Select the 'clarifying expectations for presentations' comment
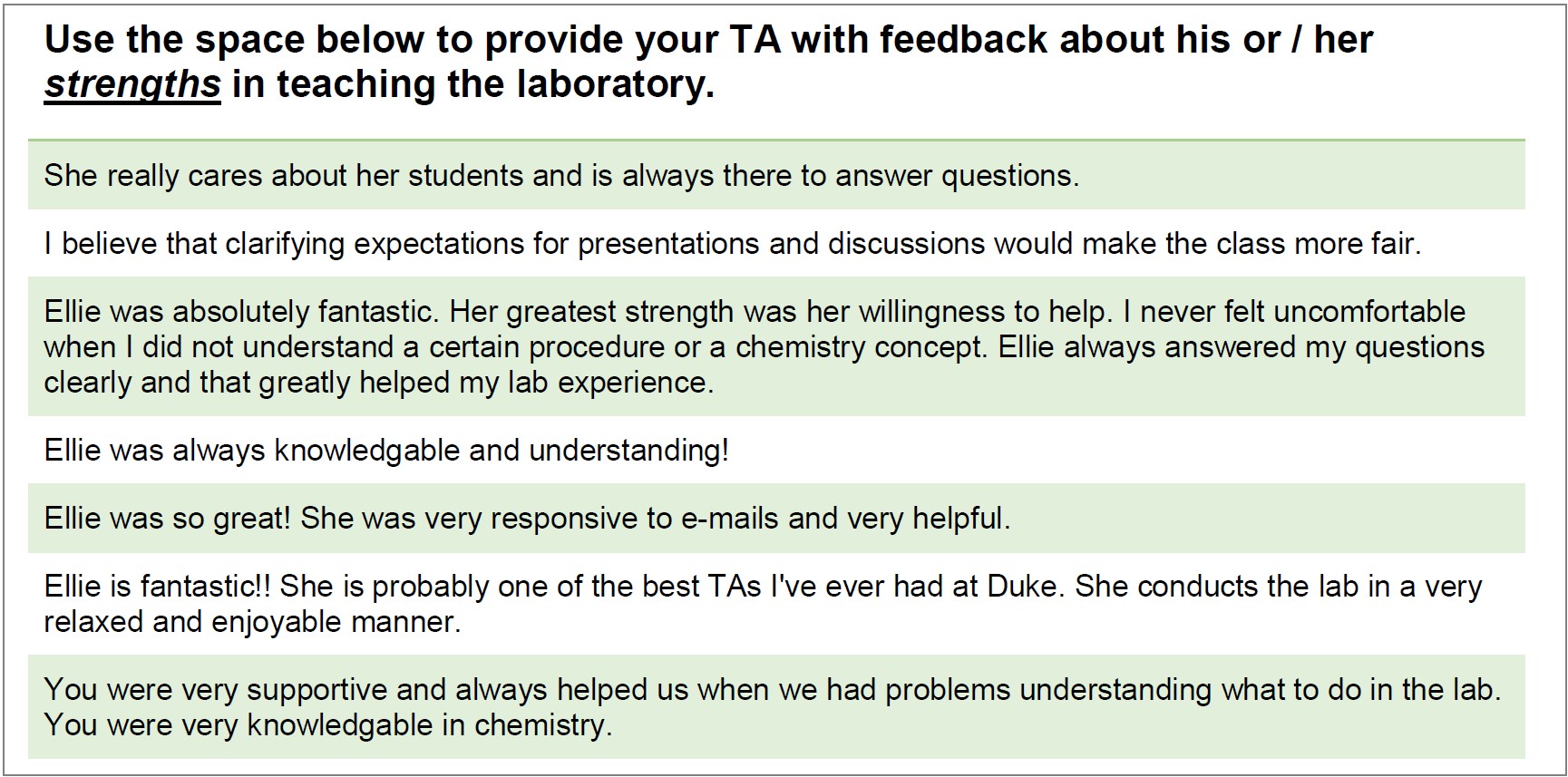Screen dimensions: 1568x777 tap(731, 244)
